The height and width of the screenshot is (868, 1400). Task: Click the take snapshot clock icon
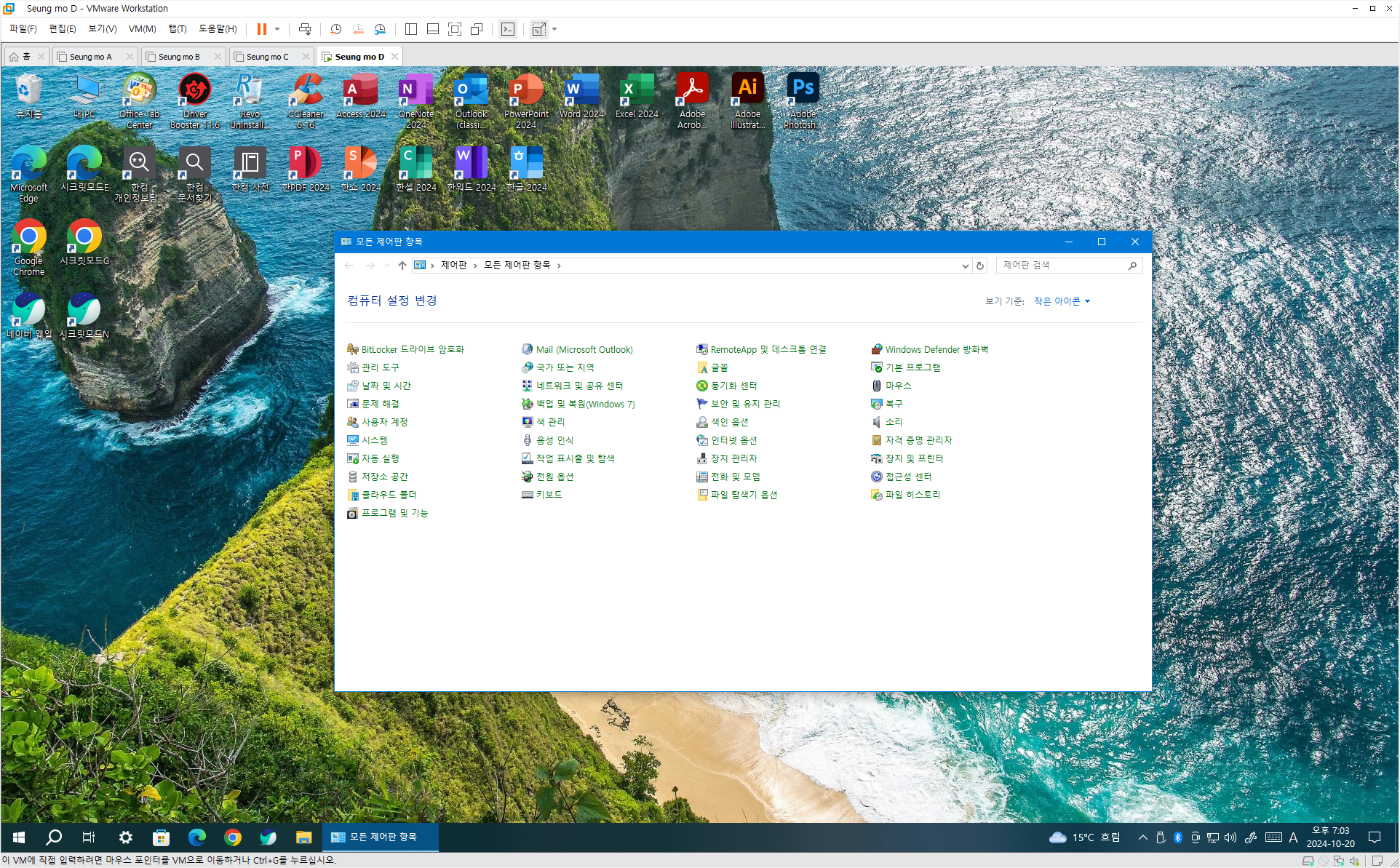click(335, 29)
